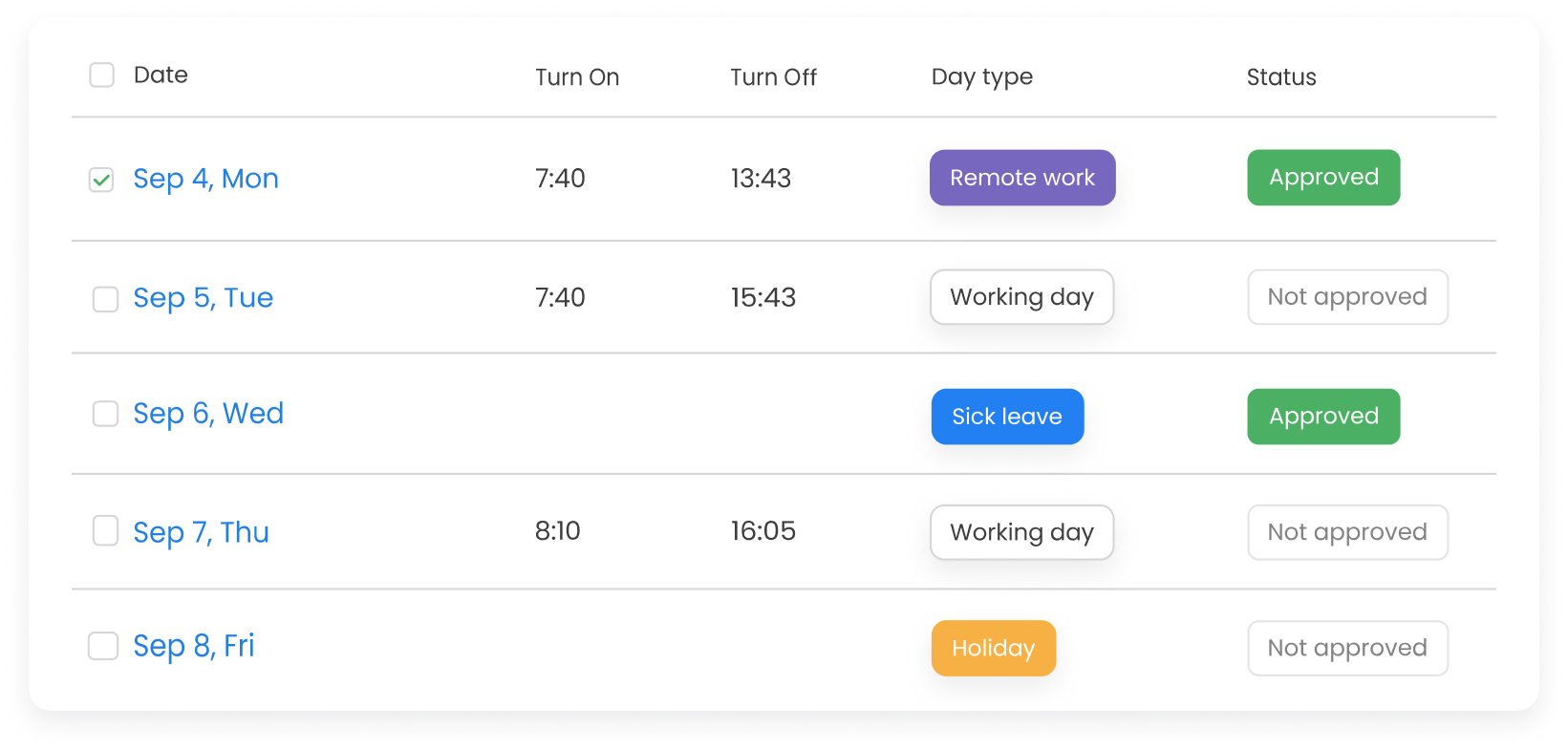The height and width of the screenshot is (751, 1568).
Task: Uncheck the Sep 4, Mon row checkbox
Action: click(x=101, y=179)
